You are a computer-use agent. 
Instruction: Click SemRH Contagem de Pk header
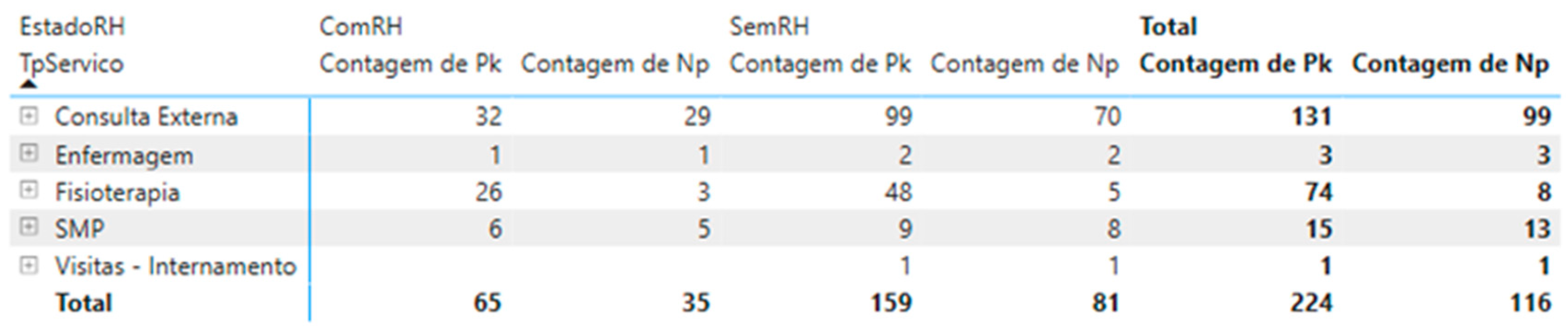tap(820, 64)
